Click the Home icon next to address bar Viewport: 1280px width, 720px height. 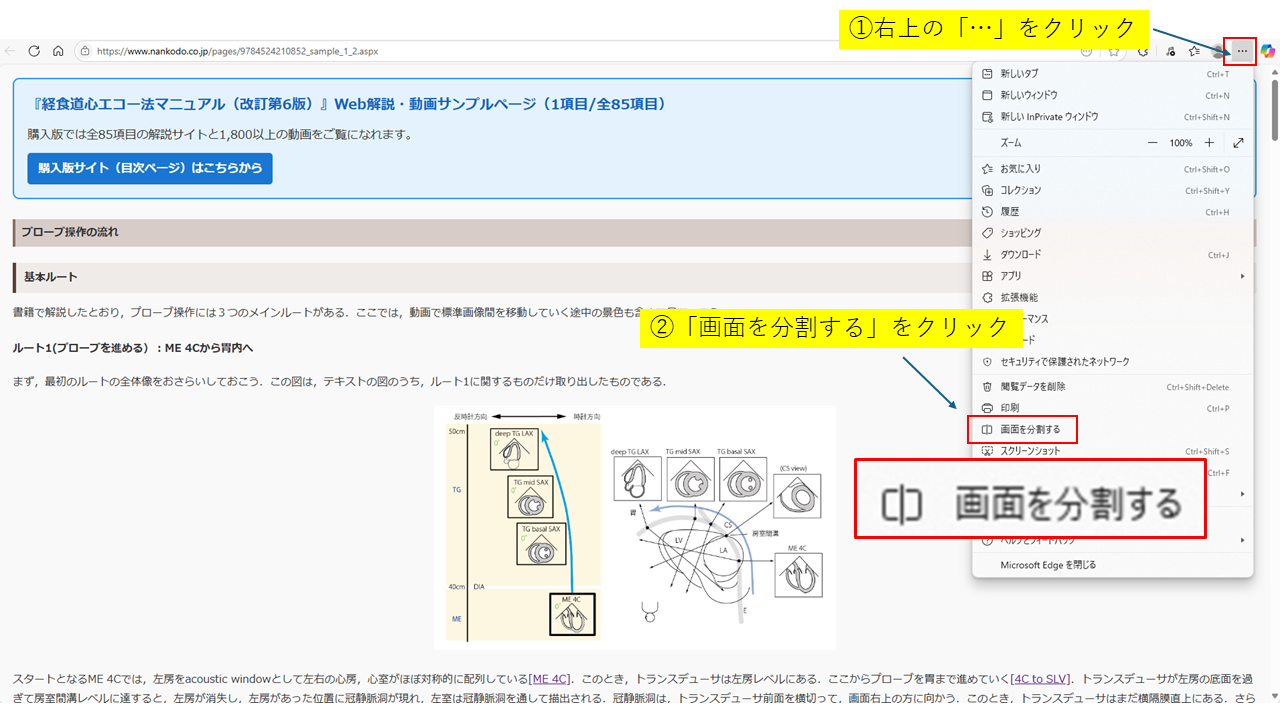58,51
